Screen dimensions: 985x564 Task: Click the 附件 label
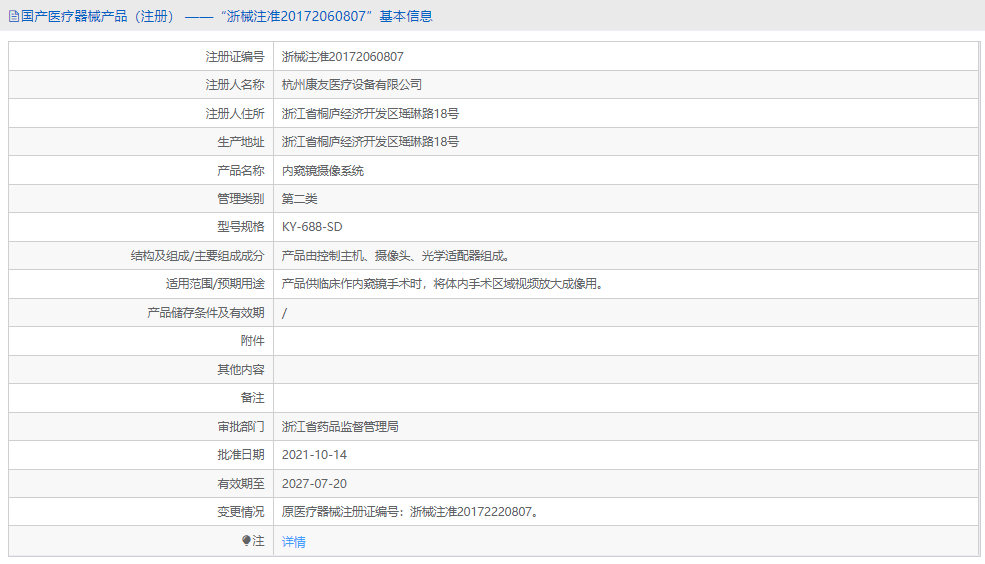coord(253,341)
